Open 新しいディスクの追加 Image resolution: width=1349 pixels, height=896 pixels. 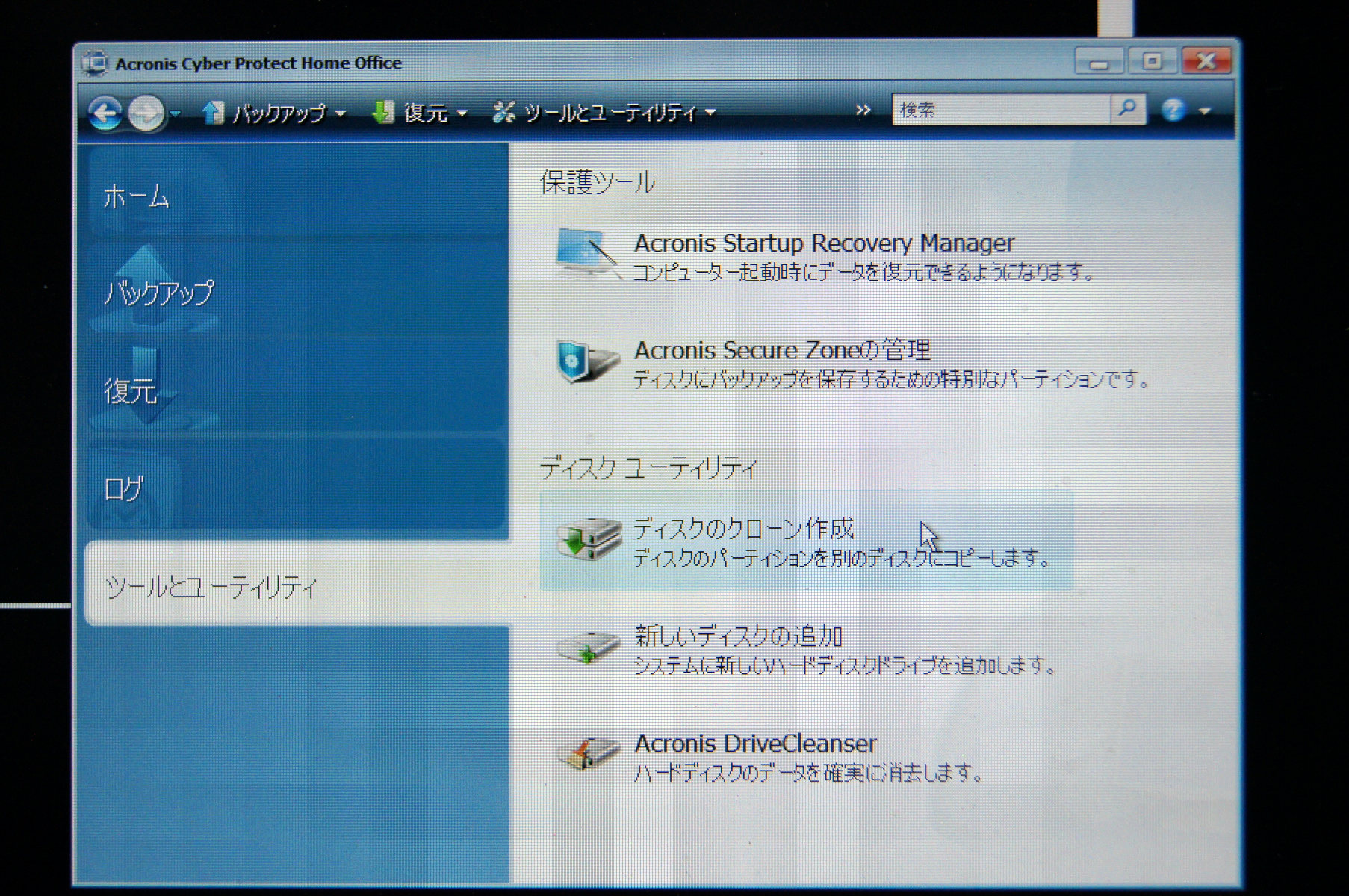tap(738, 636)
